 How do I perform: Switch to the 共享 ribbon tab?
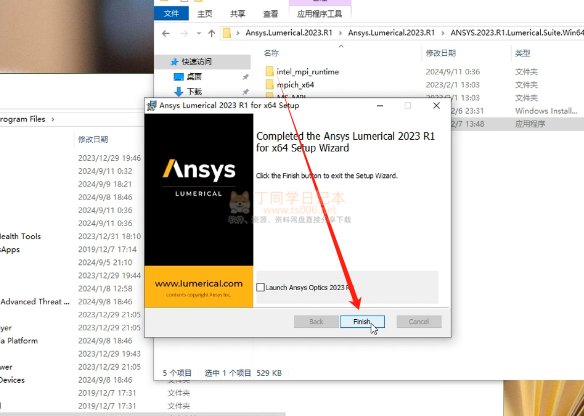pyautogui.click(x=238, y=14)
